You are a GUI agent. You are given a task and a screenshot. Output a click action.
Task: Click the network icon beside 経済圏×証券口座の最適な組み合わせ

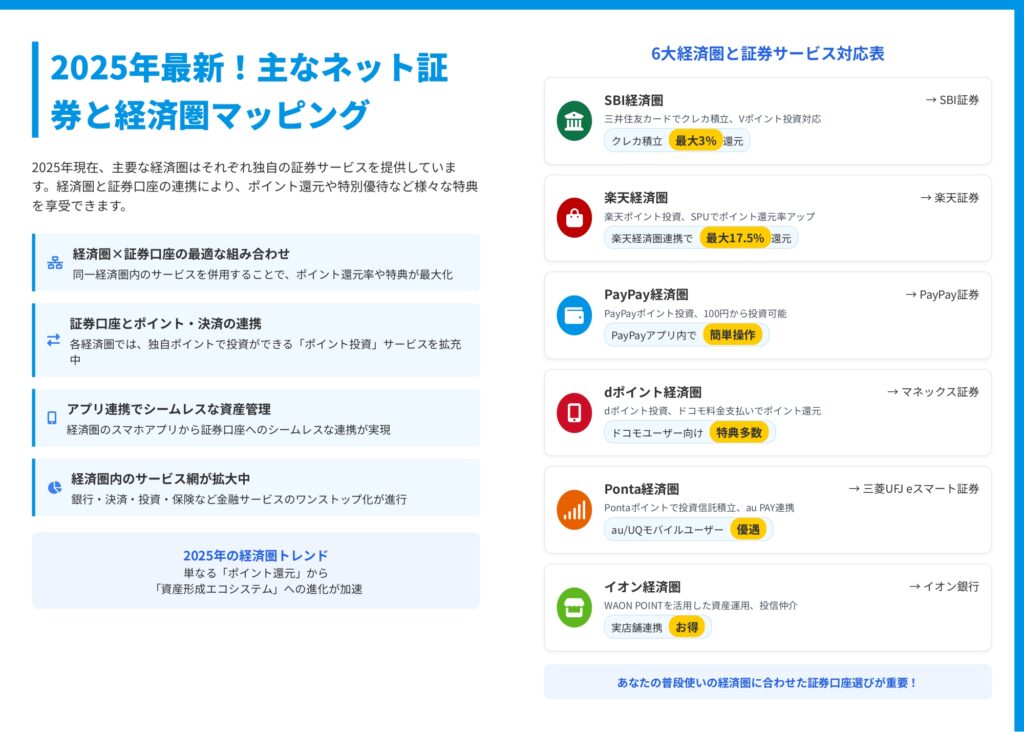click(55, 263)
